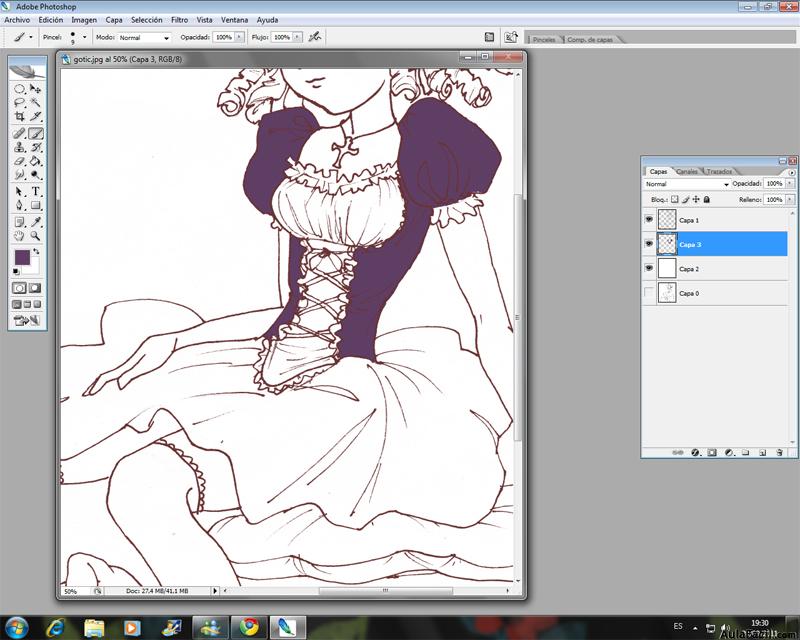
Task: Open the Layers panel options menu
Action: (x=792, y=173)
